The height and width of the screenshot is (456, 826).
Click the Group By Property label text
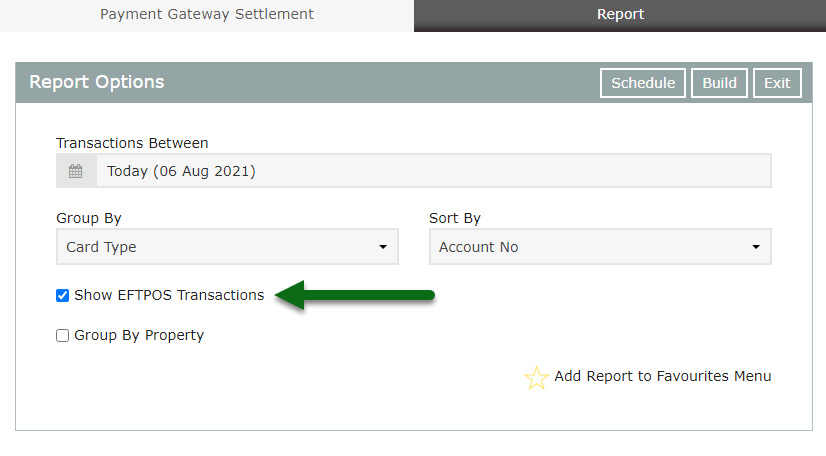click(x=139, y=336)
